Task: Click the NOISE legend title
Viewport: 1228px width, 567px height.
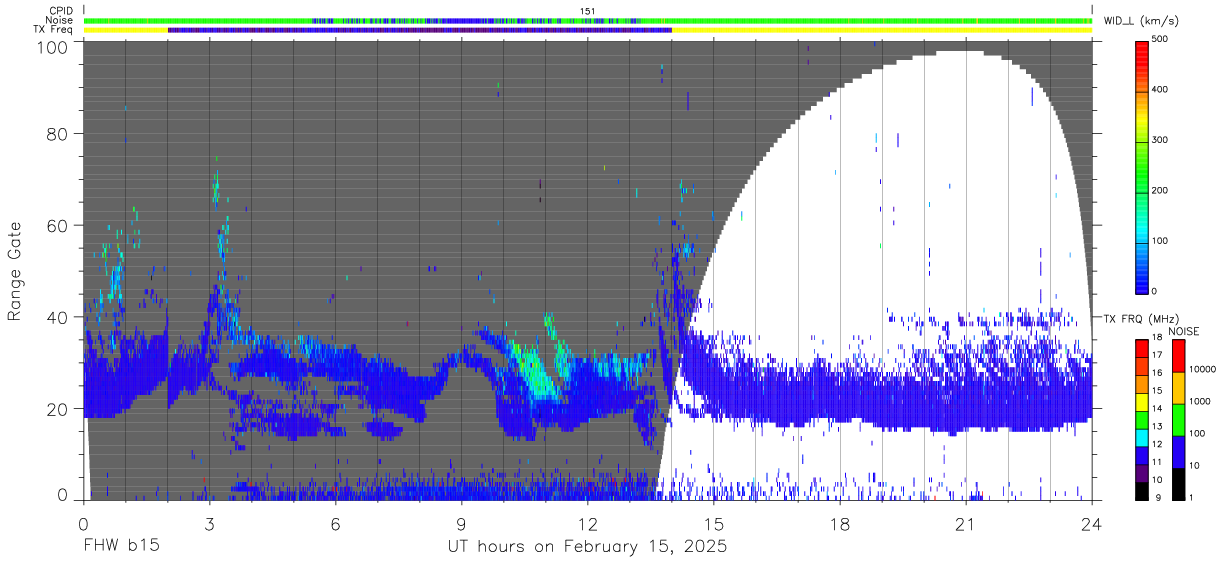Action: coord(1183,331)
